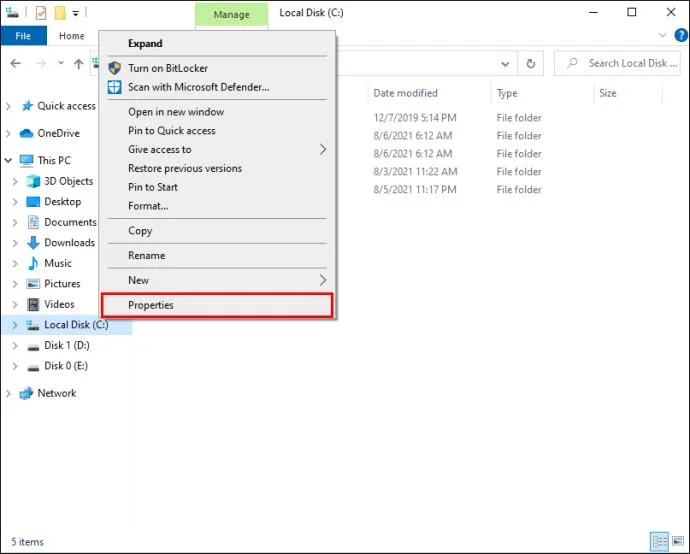Click the New folder quick access icon
Image resolution: width=690 pixels, height=554 pixels.
click(60, 13)
